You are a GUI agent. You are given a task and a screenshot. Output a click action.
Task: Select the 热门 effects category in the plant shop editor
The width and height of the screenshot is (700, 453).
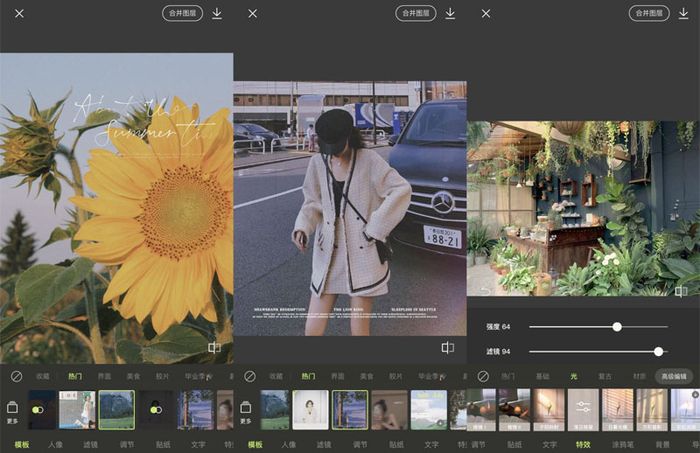point(508,376)
